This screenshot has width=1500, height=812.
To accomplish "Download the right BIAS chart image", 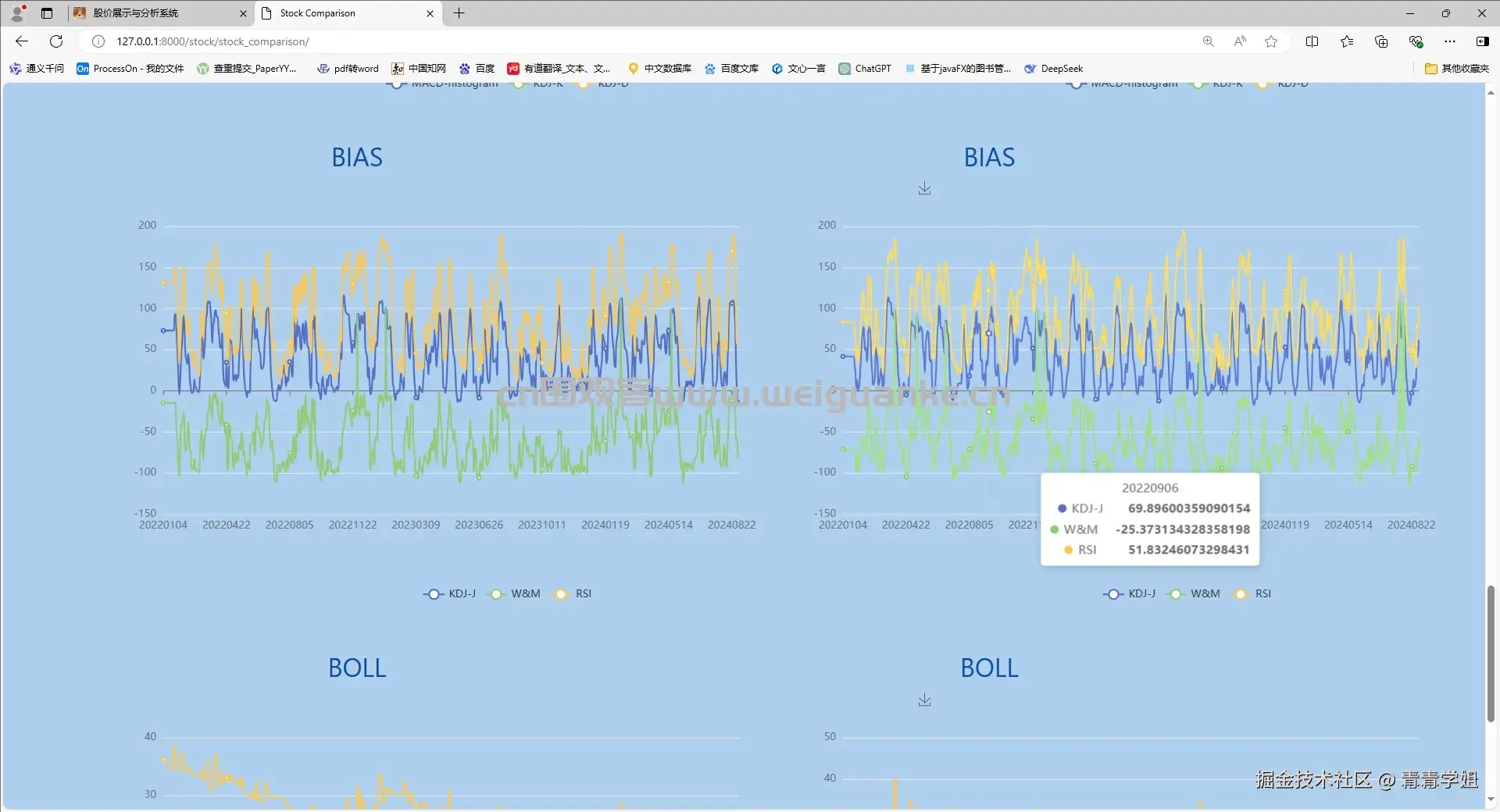I will [x=924, y=189].
